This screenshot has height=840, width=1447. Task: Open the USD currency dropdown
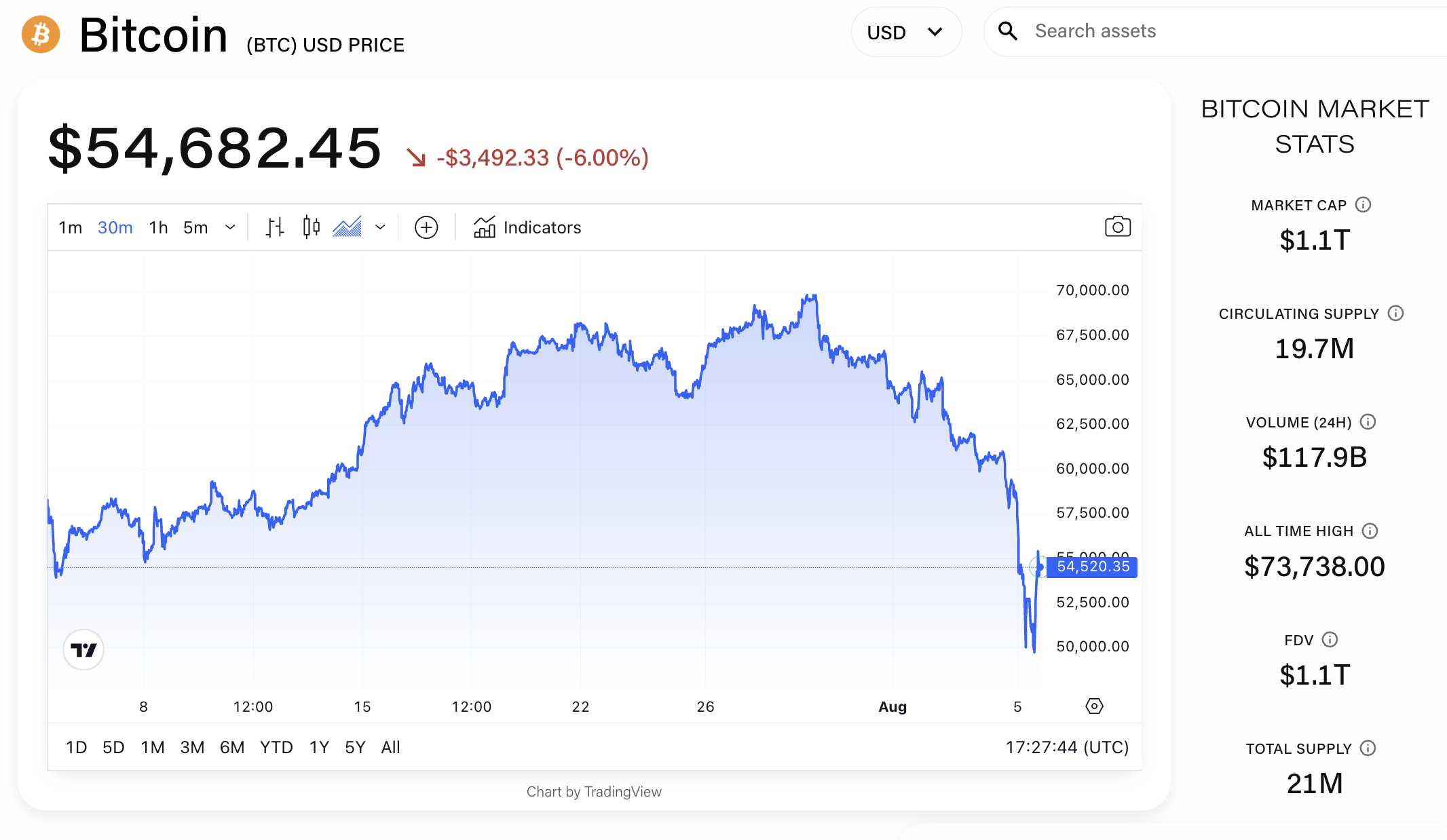[905, 33]
